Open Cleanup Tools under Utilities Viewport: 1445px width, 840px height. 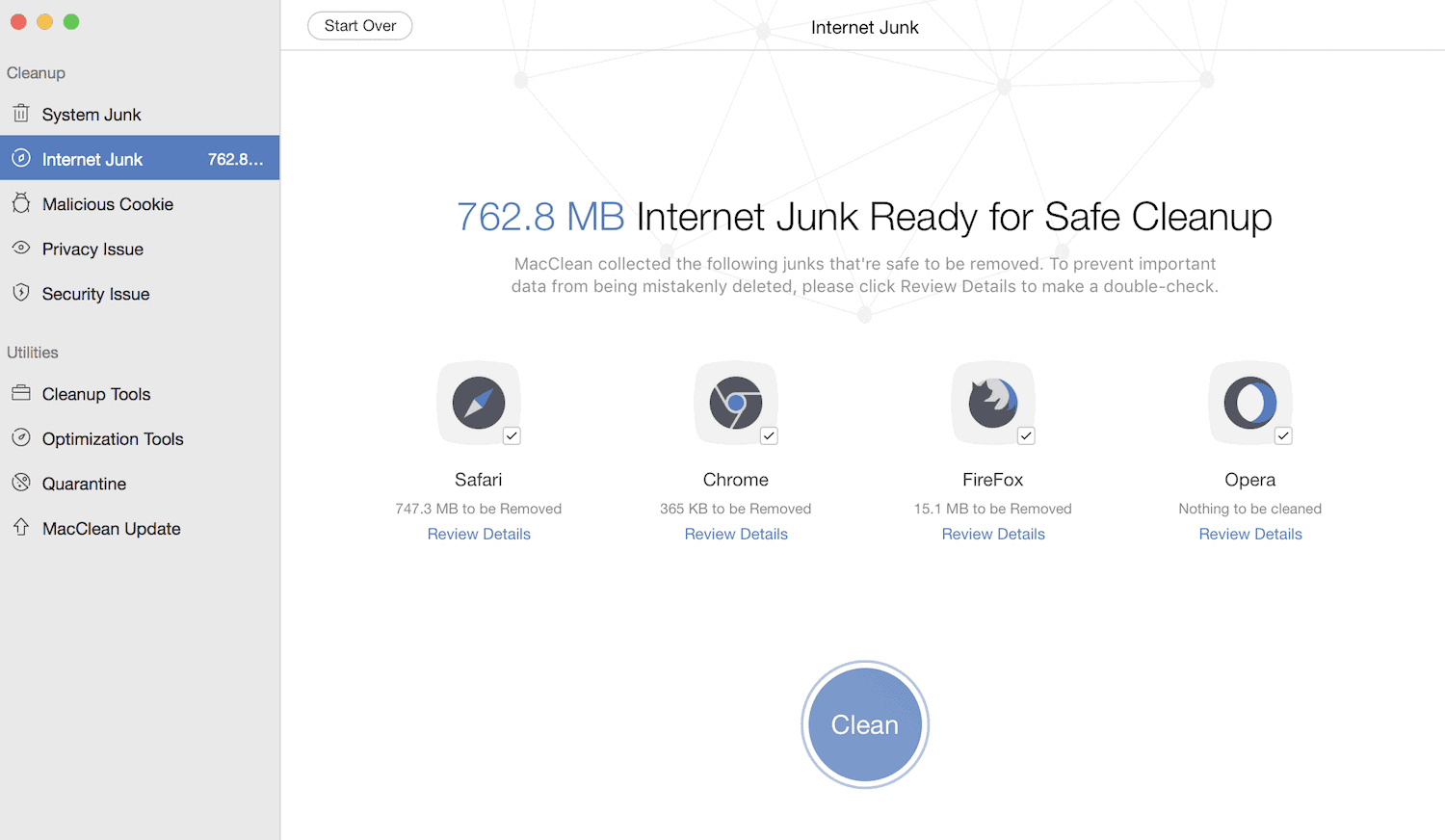click(x=96, y=394)
